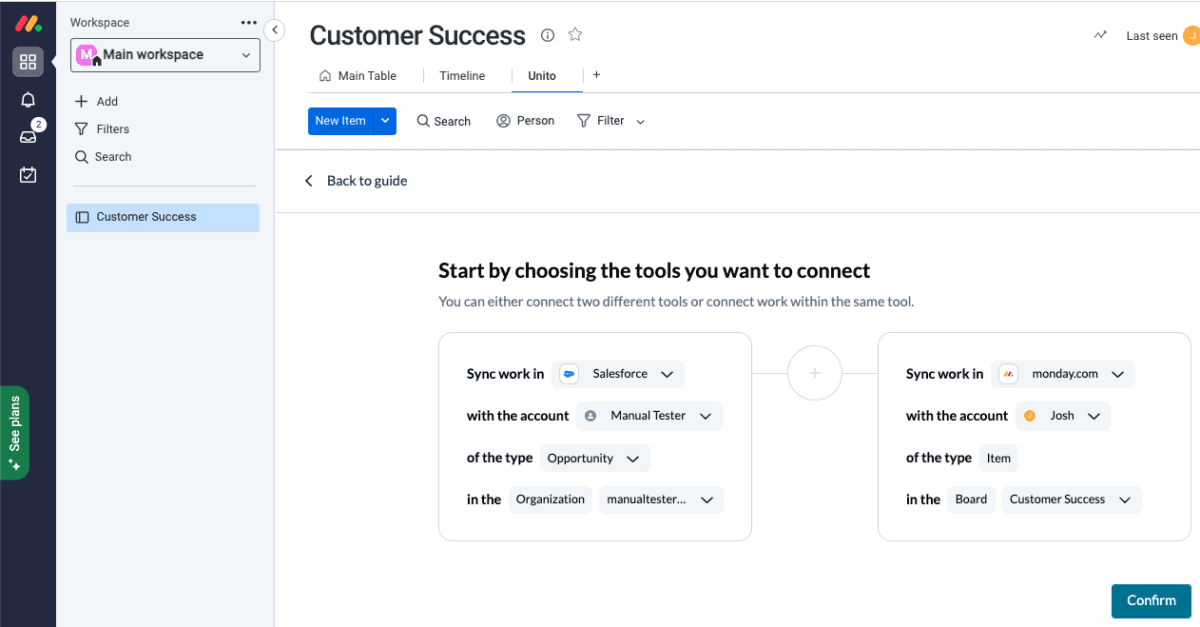Open board info via the info icon
Viewport: 1200px width, 627px height.
coord(547,34)
